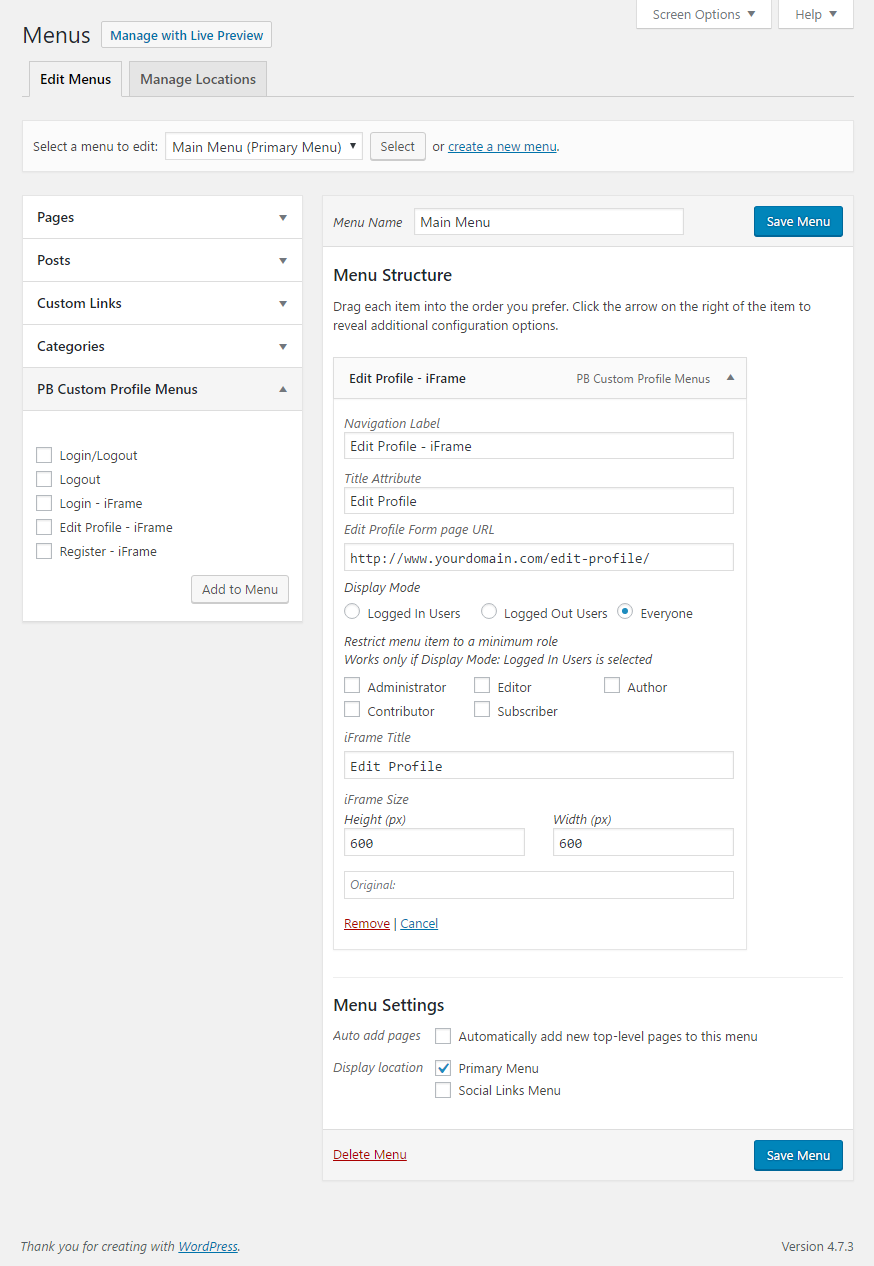This screenshot has height=1266, width=874.
Task: Open the WordPress footer link
Action: tap(208, 1246)
